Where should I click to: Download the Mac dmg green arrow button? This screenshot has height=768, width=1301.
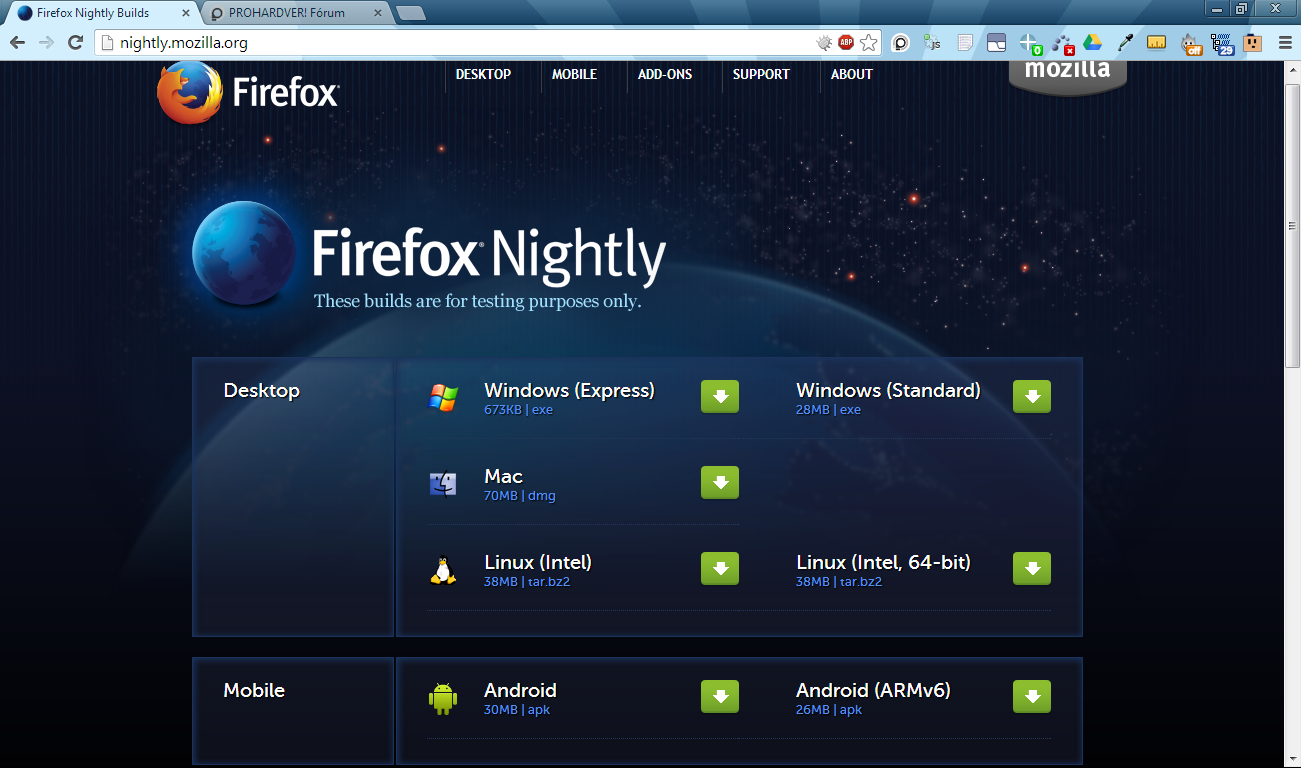(720, 482)
